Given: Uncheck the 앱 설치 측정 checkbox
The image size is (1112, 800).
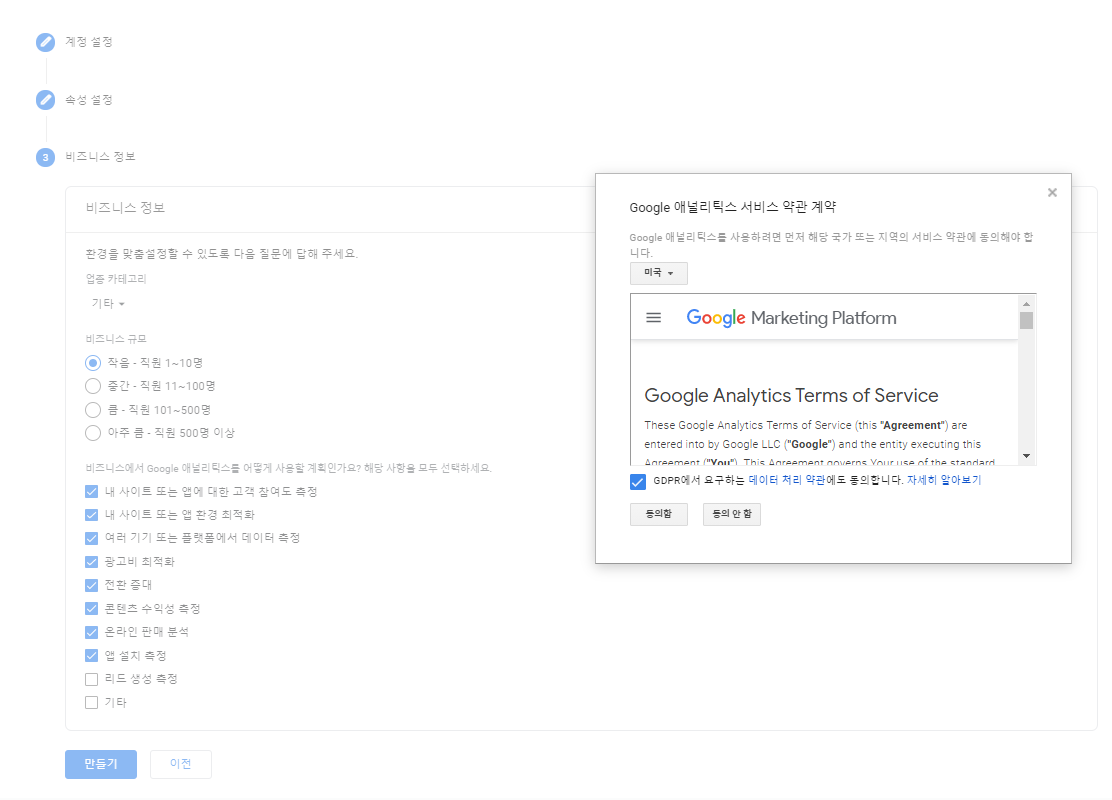Looking at the screenshot, I should click(x=91, y=655).
